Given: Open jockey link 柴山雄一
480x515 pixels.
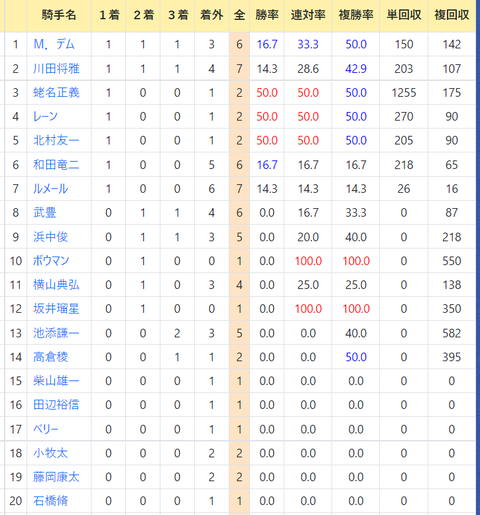Looking at the screenshot, I should pos(56,381).
